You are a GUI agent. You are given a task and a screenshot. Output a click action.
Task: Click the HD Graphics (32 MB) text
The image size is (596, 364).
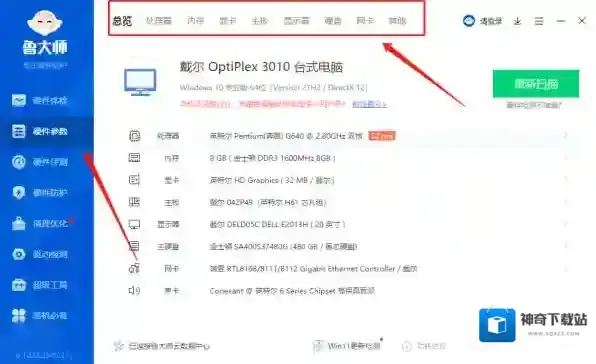(x=272, y=180)
